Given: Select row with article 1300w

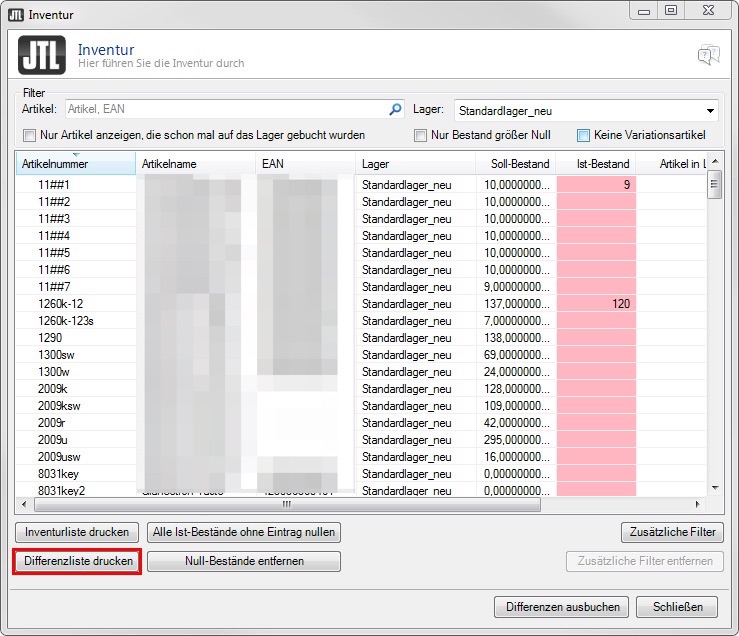Looking at the screenshot, I should [361, 372].
